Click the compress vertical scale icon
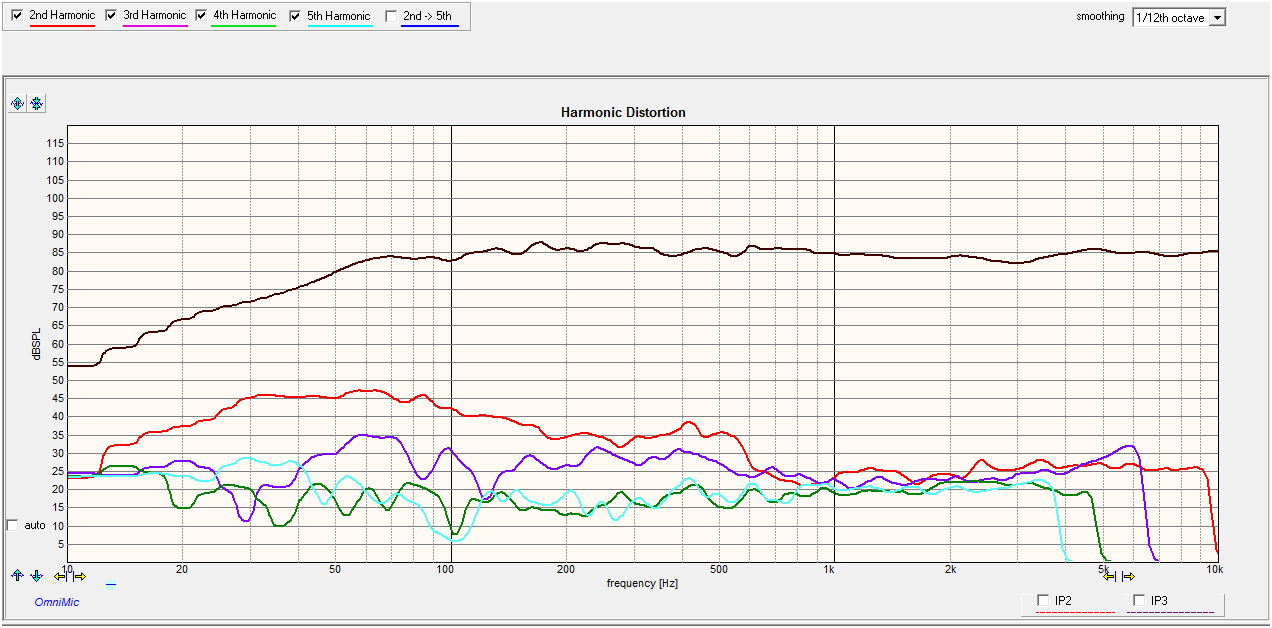Viewport: 1272px width, 628px height. pos(36,104)
